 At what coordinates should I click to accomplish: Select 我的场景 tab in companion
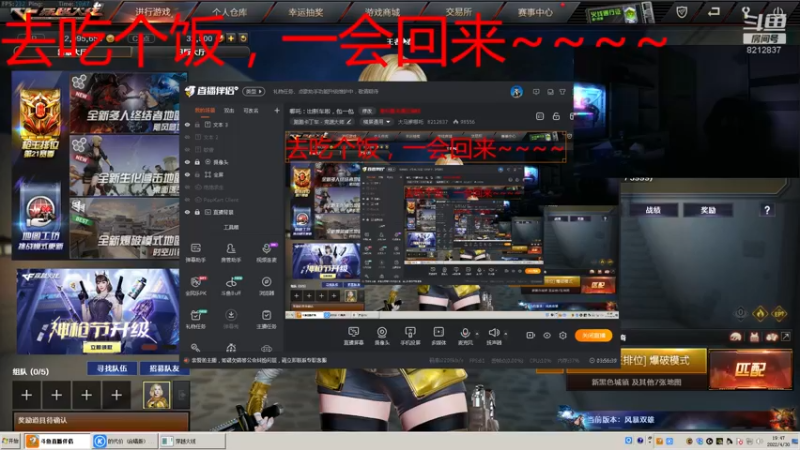205,110
